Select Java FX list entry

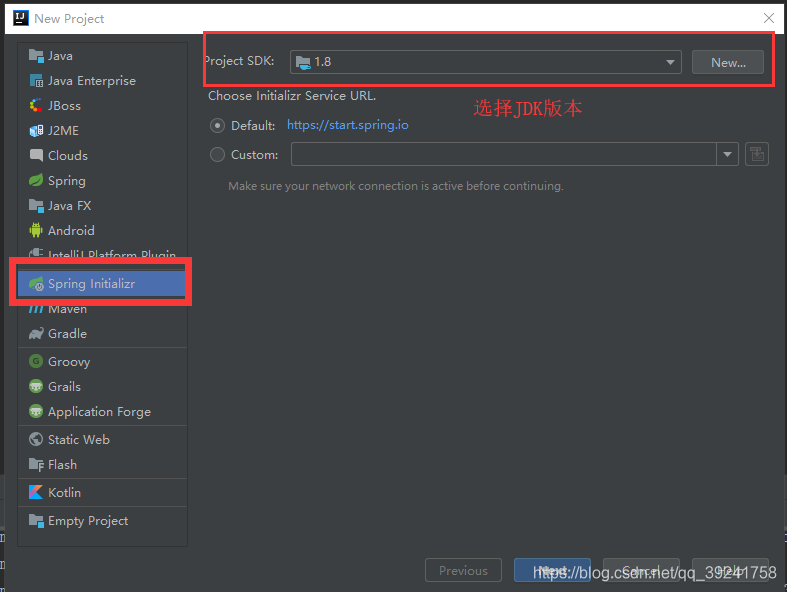[x=102, y=205]
